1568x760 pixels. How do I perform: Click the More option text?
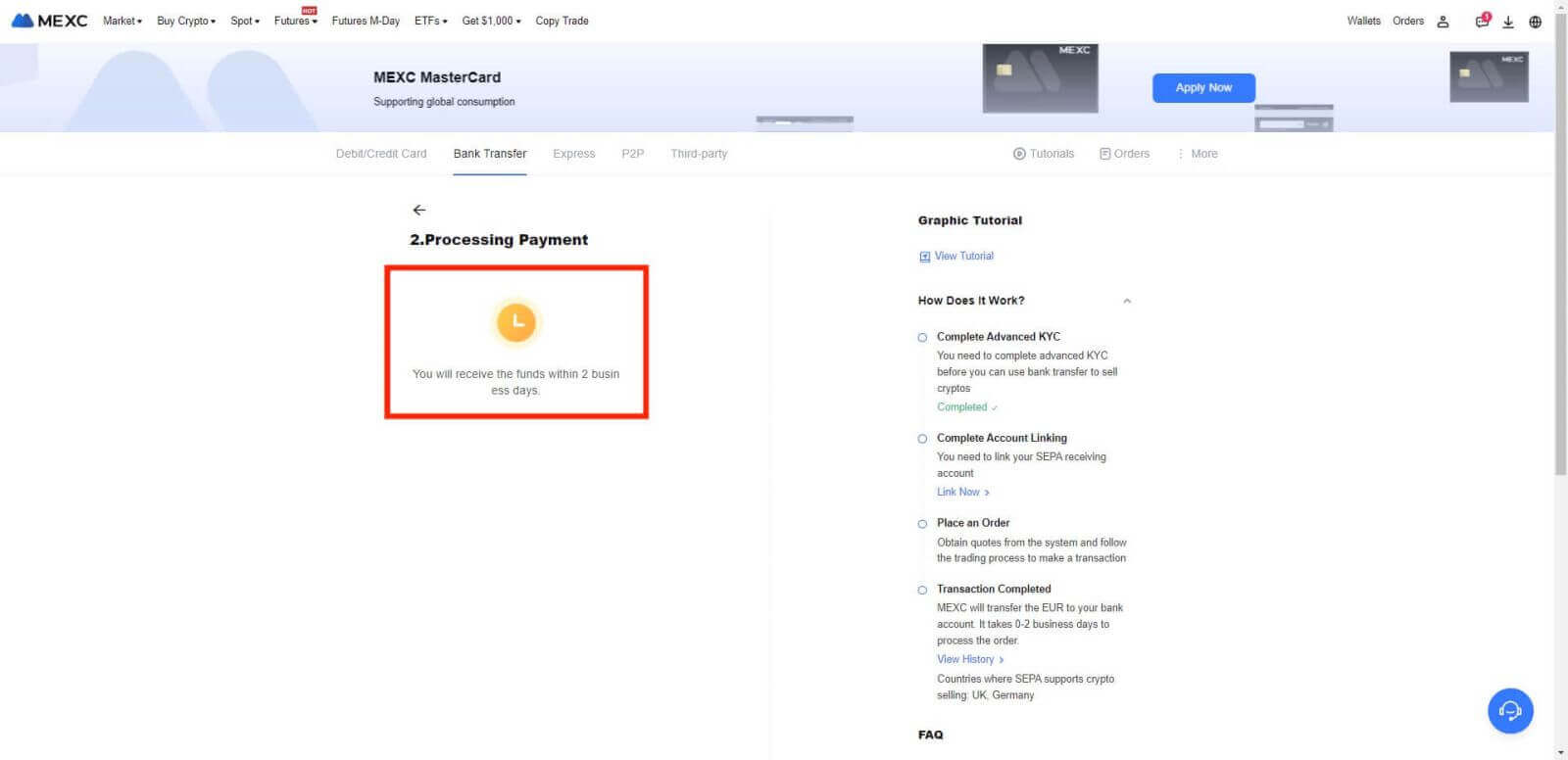[x=1204, y=154]
